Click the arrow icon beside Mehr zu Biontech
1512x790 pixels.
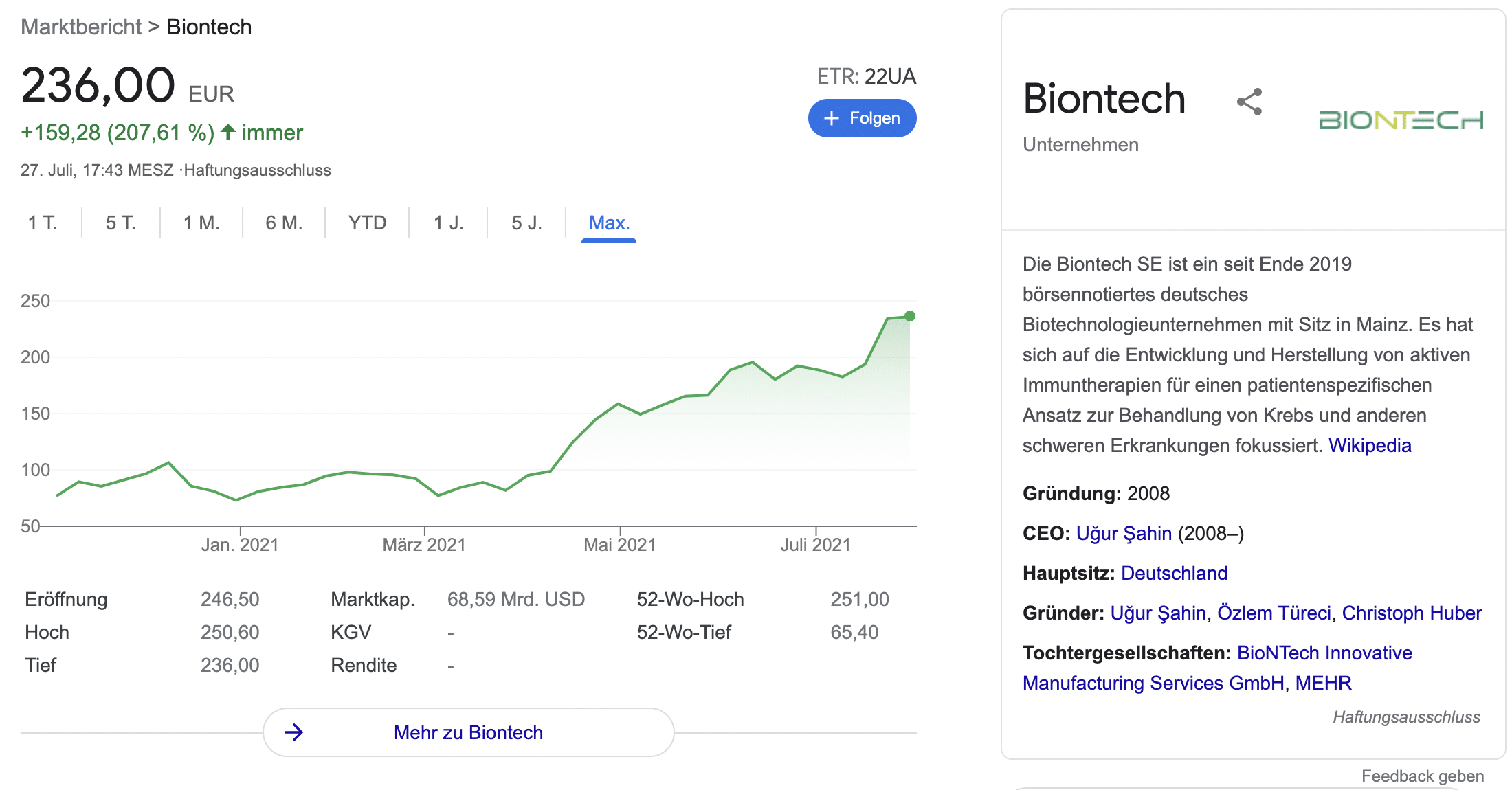point(294,732)
